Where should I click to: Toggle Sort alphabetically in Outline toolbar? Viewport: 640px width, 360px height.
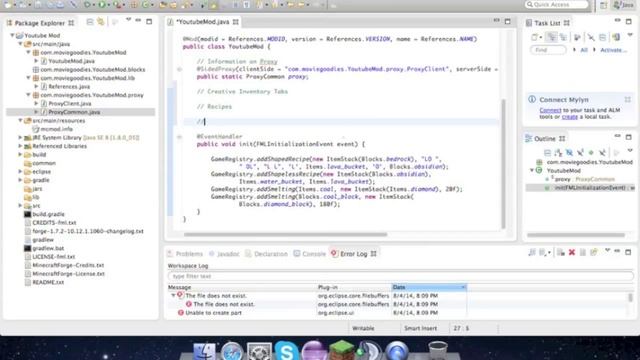(x=558, y=153)
